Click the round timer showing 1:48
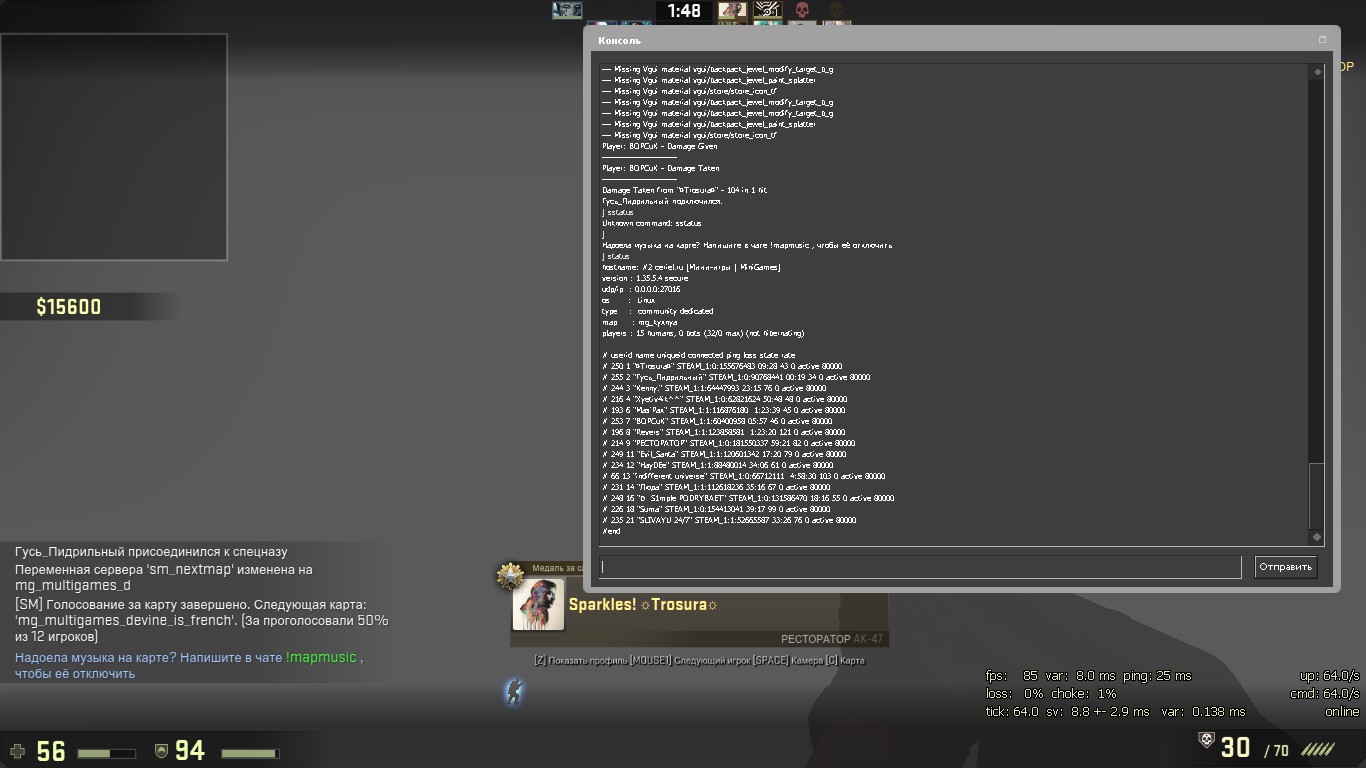 684,11
